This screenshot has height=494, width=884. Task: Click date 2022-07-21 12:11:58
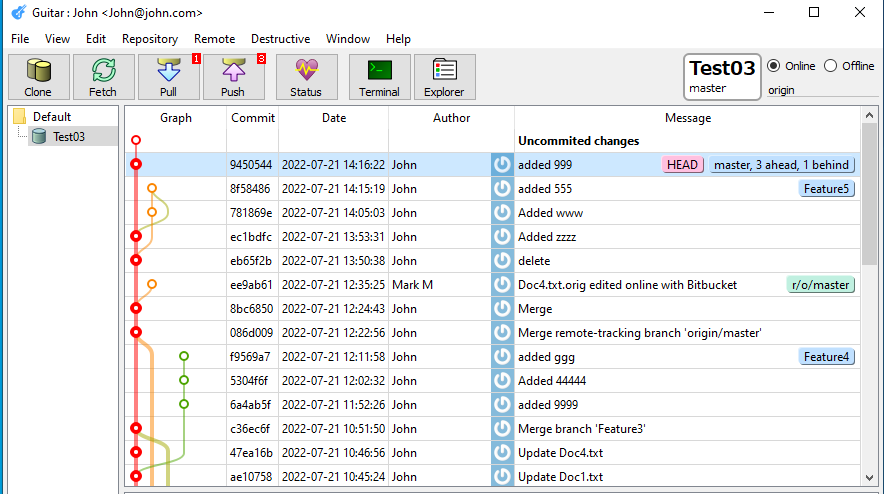334,357
